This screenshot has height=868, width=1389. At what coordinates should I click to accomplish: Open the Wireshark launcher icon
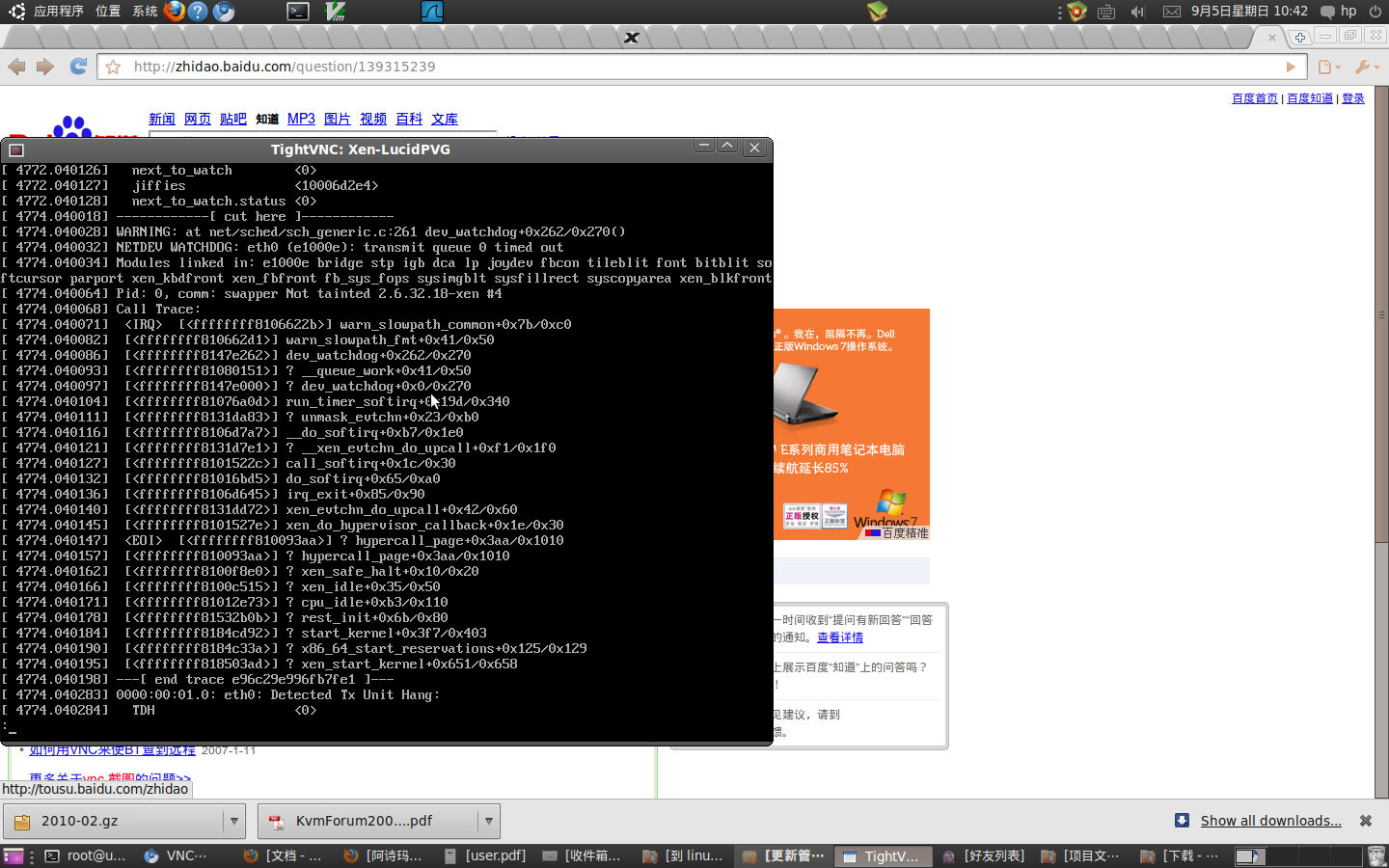click(432, 12)
